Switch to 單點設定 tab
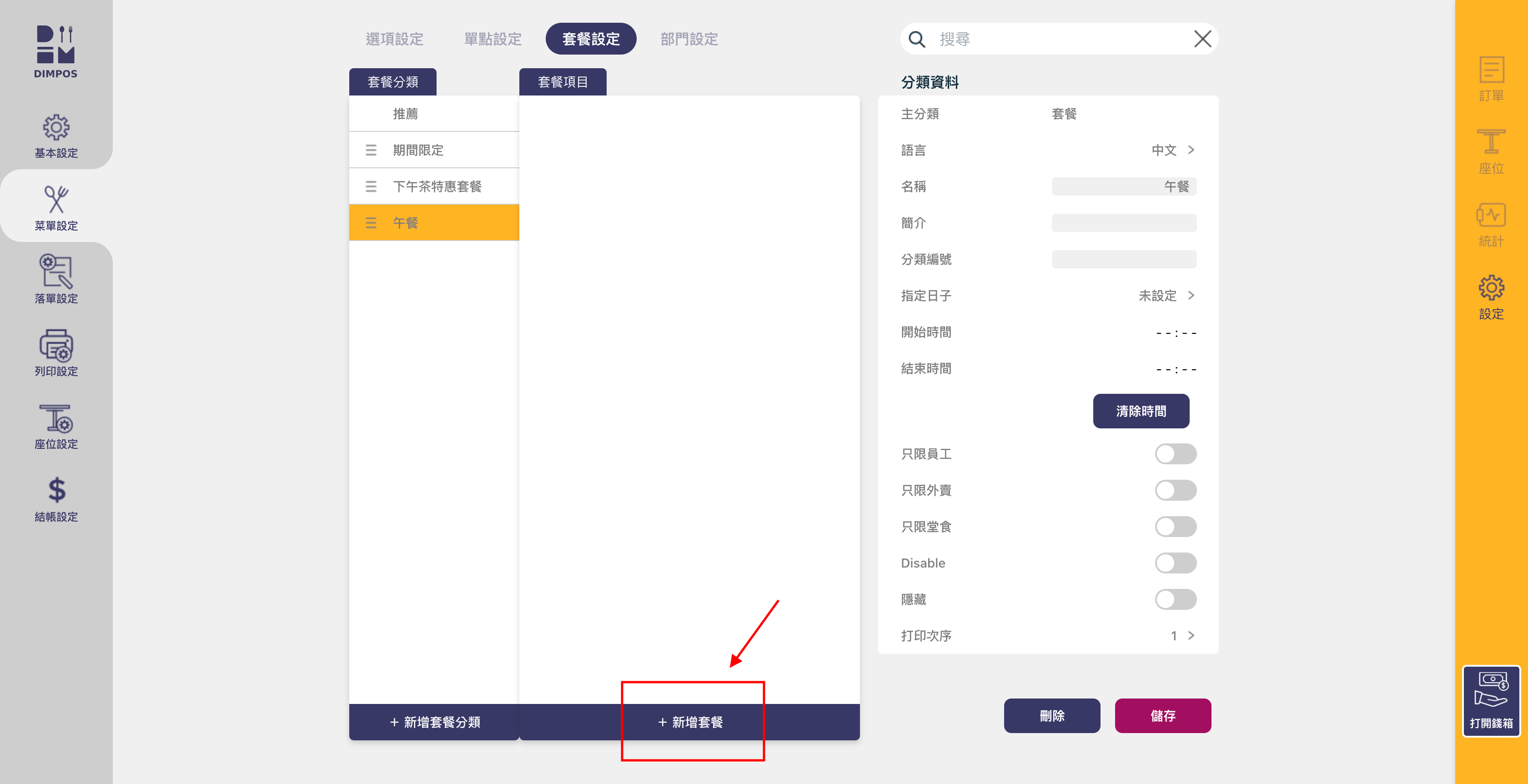Screen dimensions: 1528x784 tap(493, 39)
